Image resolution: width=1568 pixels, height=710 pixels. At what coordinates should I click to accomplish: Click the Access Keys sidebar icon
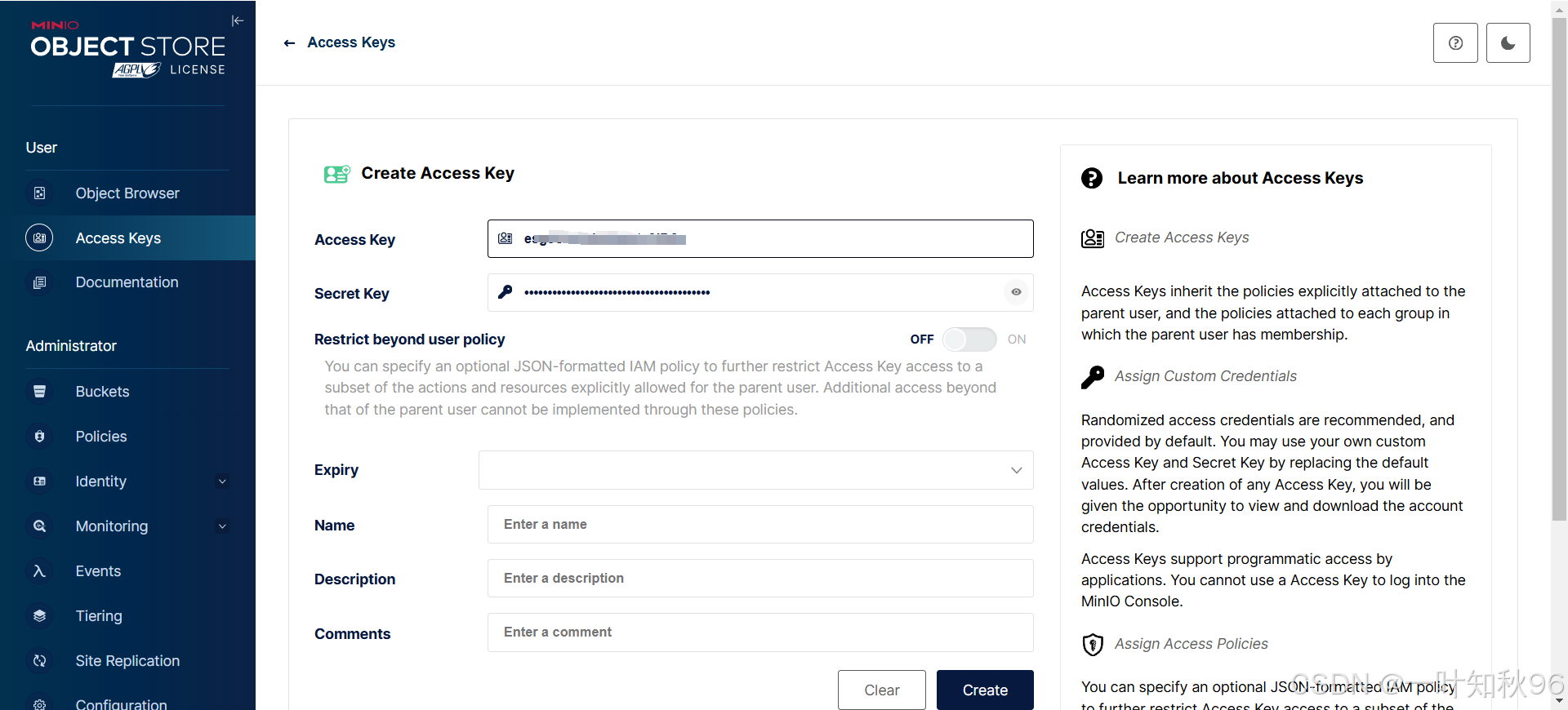point(39,237)
